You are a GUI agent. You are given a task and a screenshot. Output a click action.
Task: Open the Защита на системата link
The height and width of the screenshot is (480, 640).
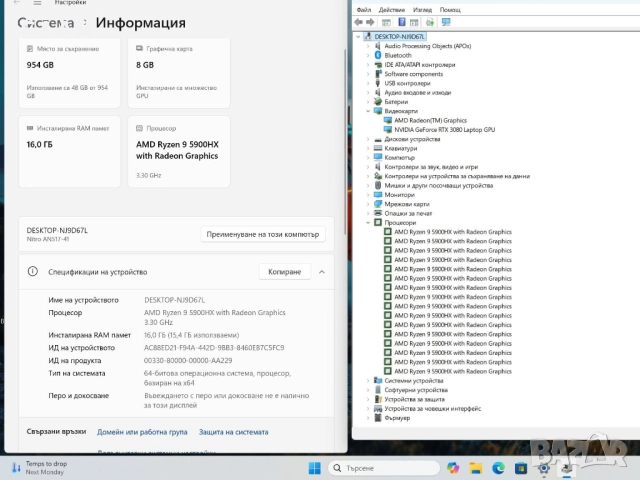point(233,432)
